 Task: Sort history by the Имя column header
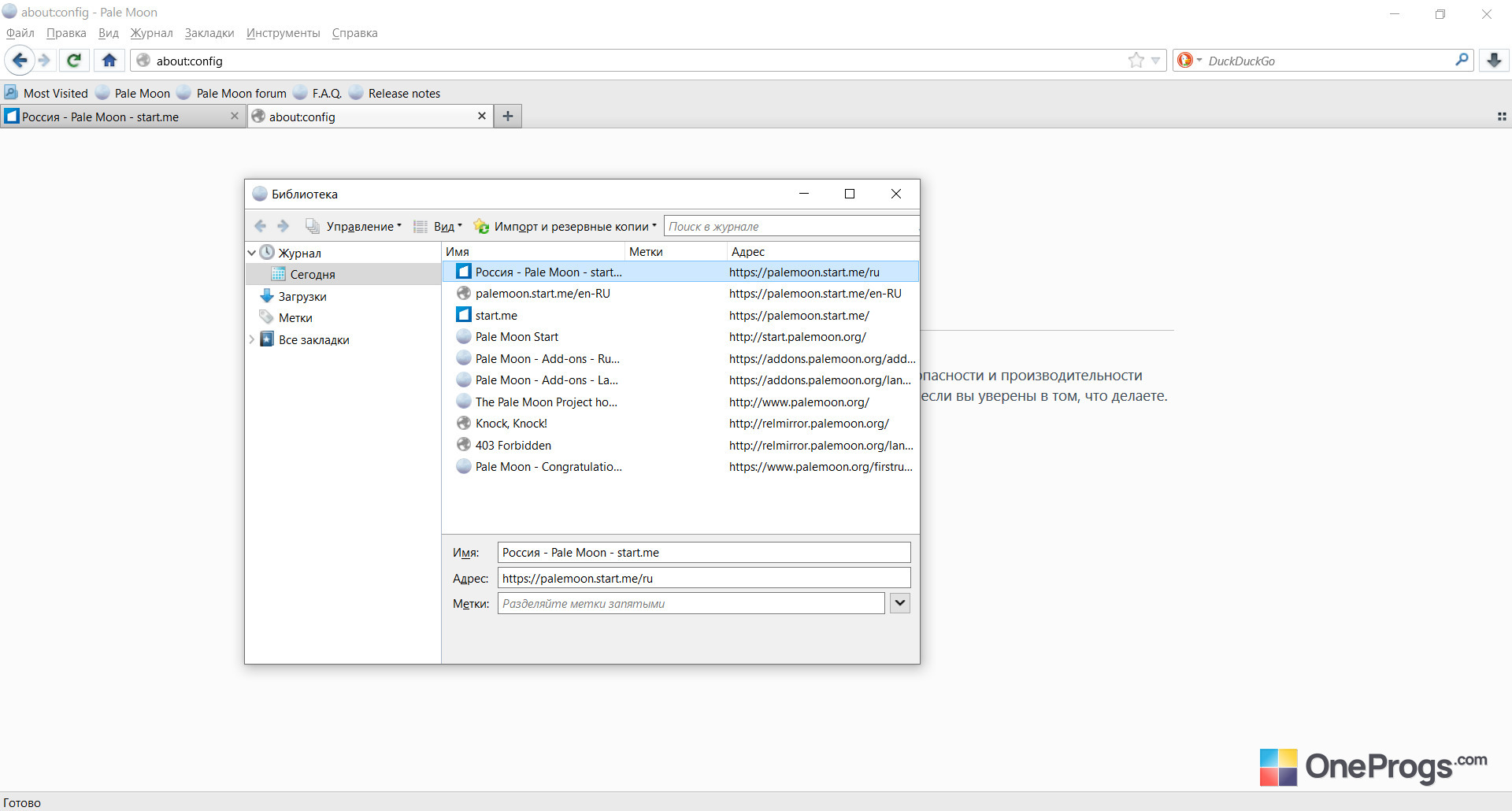[x=533, y=251]
